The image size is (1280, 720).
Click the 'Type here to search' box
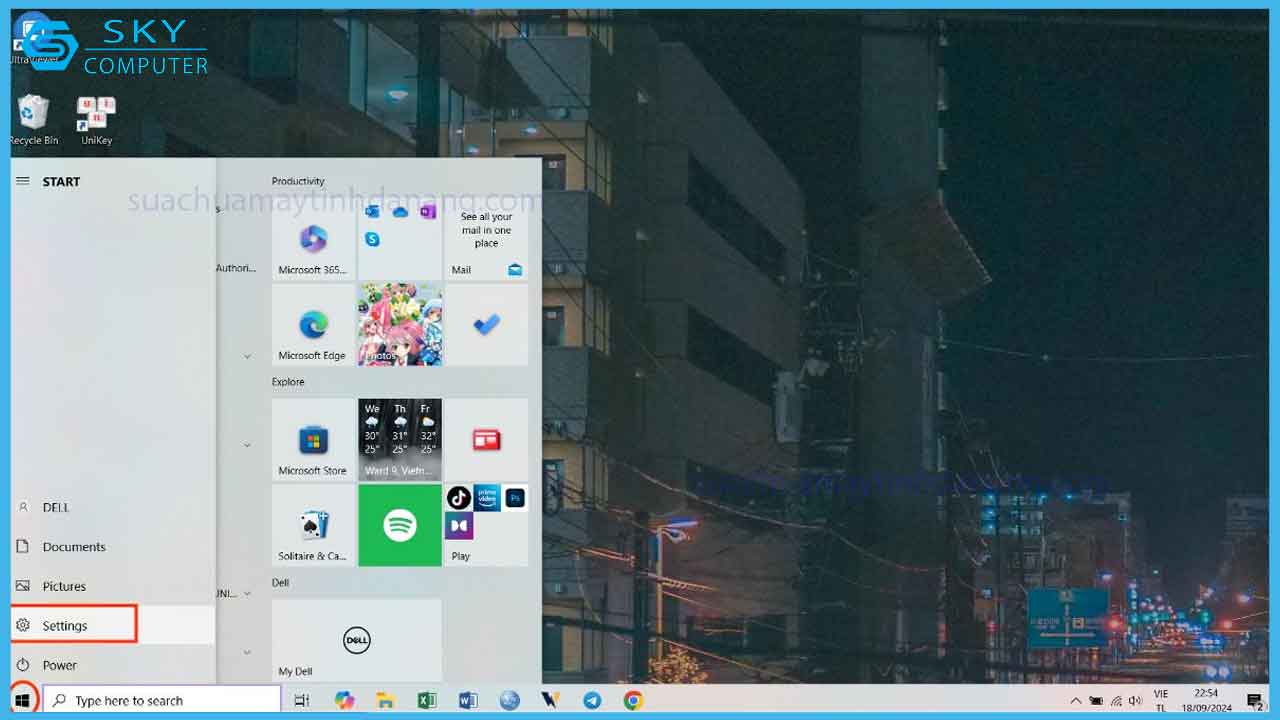tap(165, 701)
